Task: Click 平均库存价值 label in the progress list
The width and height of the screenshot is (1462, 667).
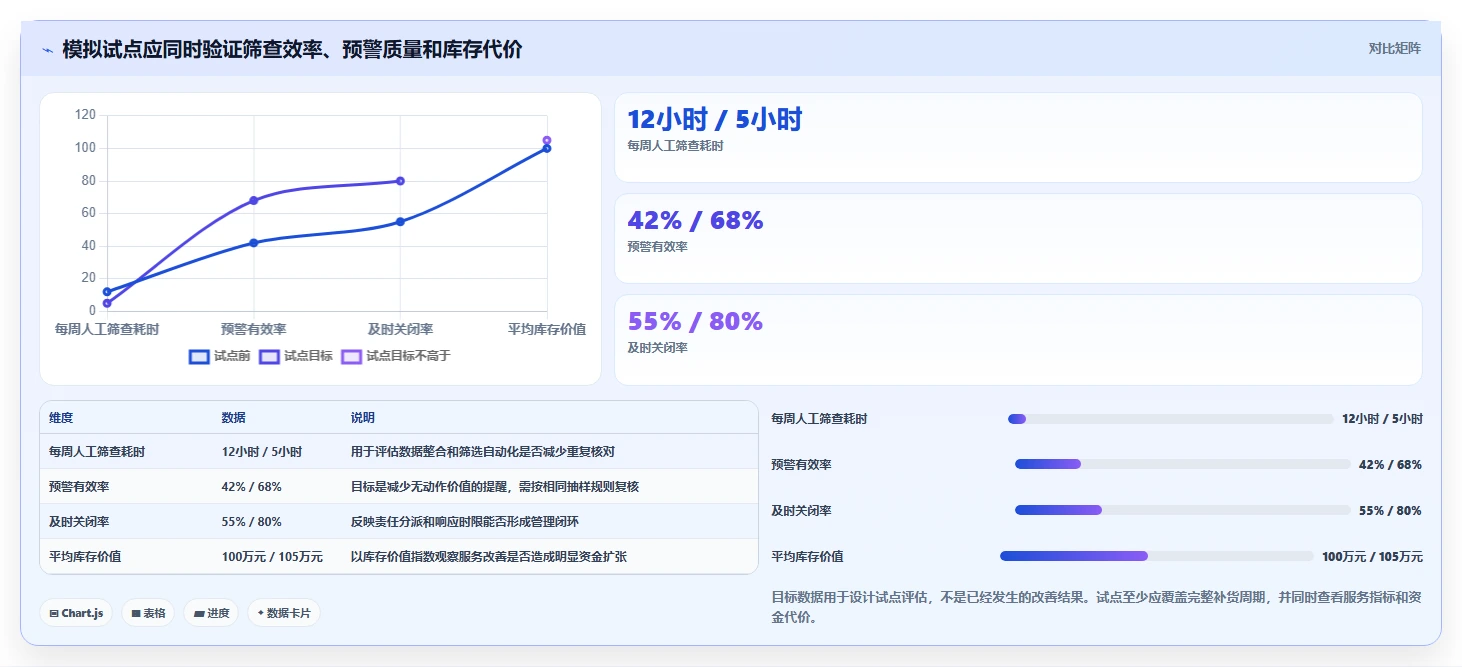Action: click(807, 557)
